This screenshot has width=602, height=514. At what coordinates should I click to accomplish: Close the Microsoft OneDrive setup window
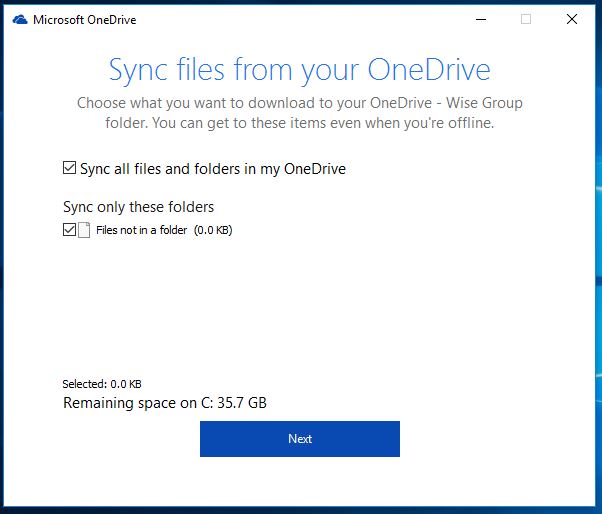(572, 19)
